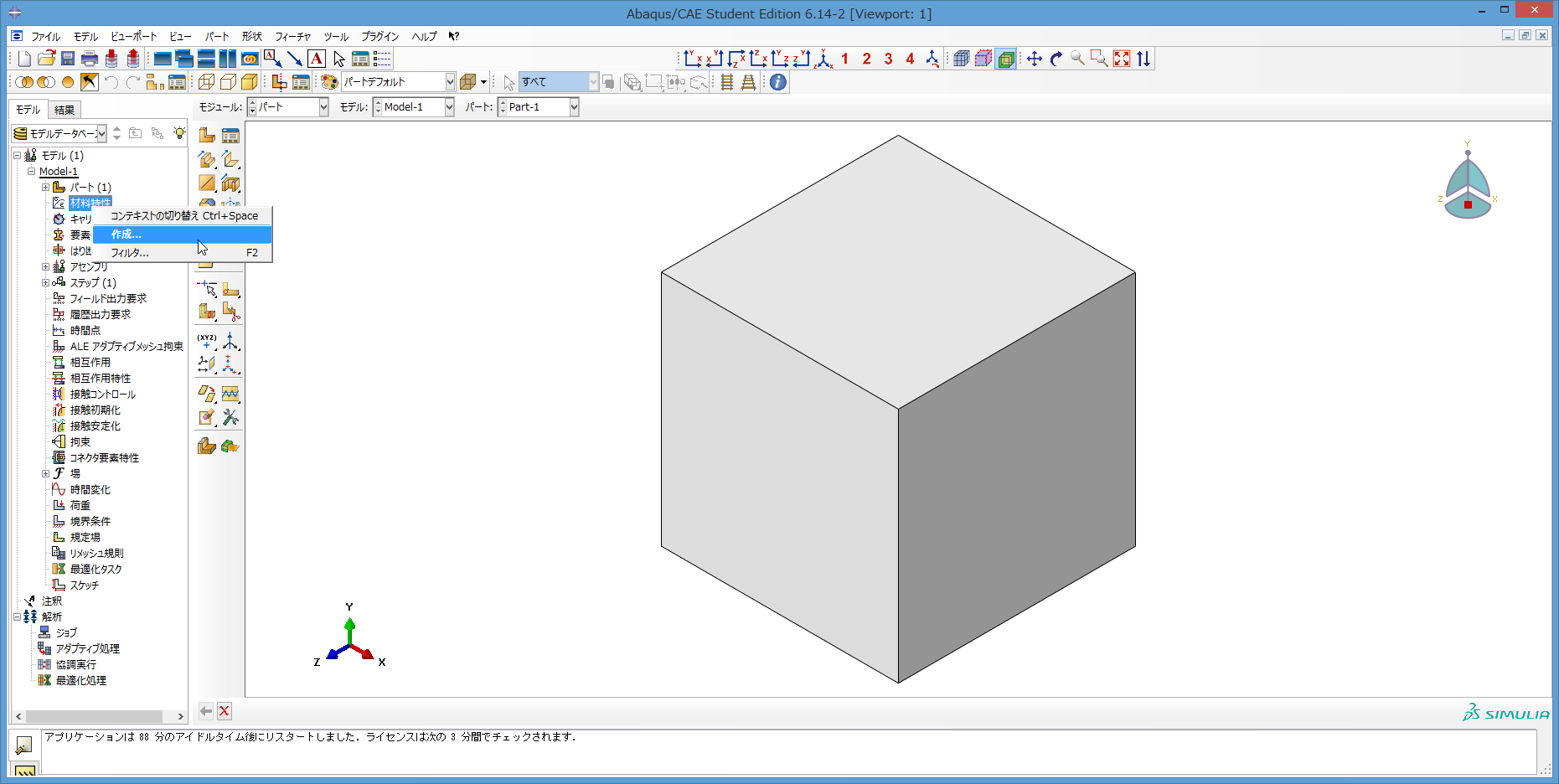Click the lightbulb icon in the model tree toolbar

179,133
